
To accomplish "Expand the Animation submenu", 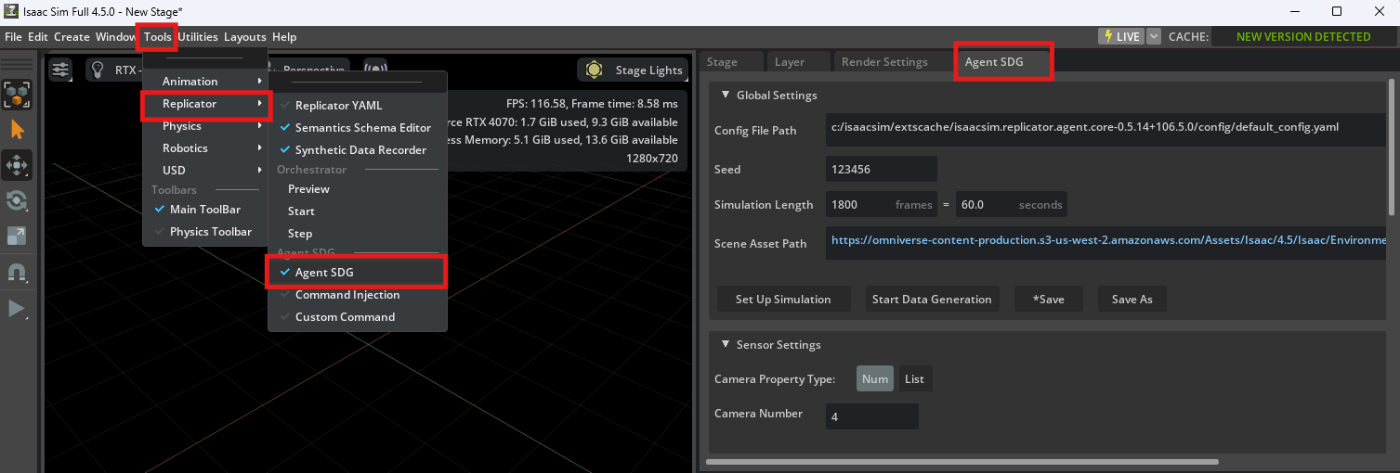I will coord(205,82).
